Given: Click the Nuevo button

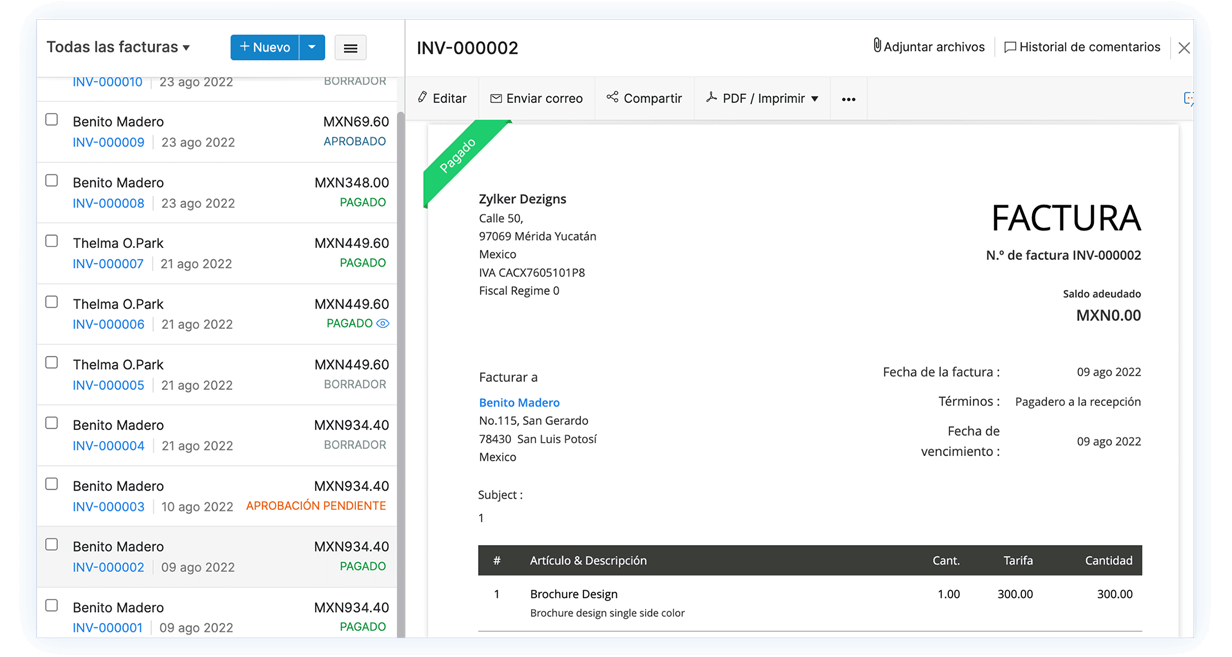Looking at the screenshot, I should [x=265, y=47].
